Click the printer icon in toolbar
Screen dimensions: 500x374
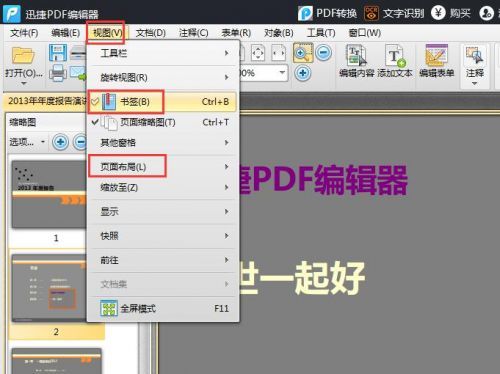58,73
